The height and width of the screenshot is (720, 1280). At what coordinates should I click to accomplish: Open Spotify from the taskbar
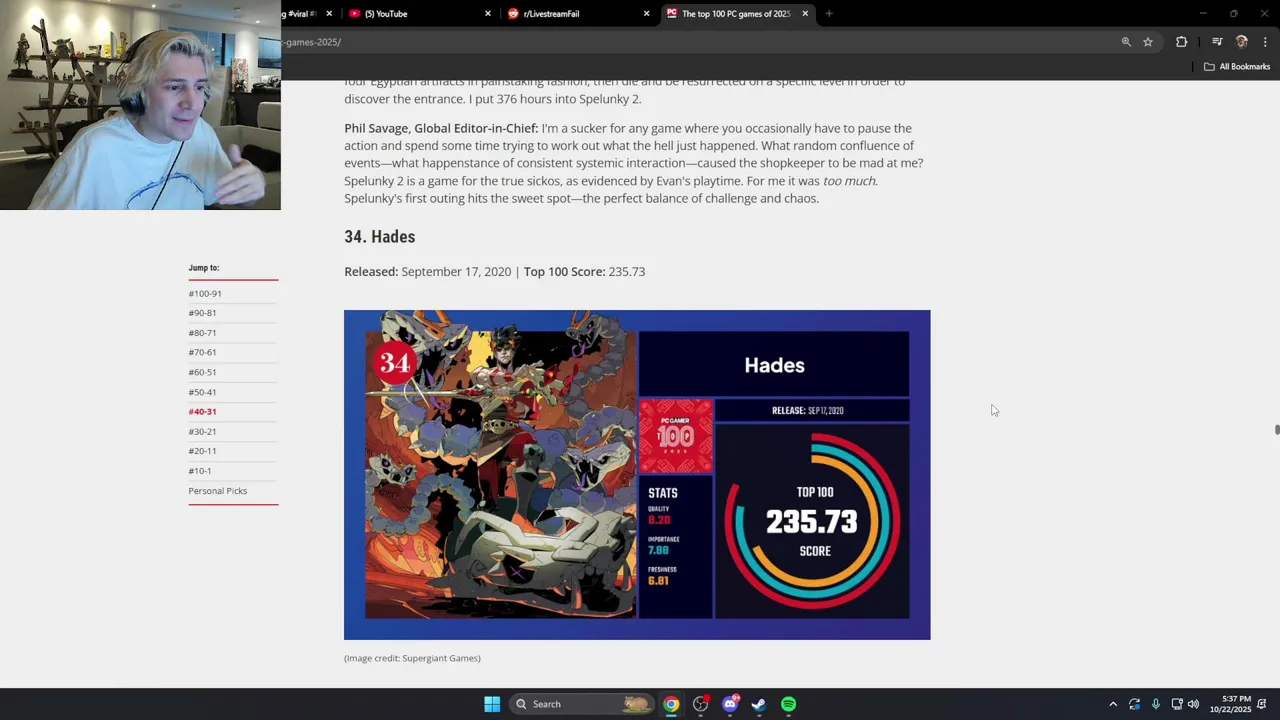788,704
